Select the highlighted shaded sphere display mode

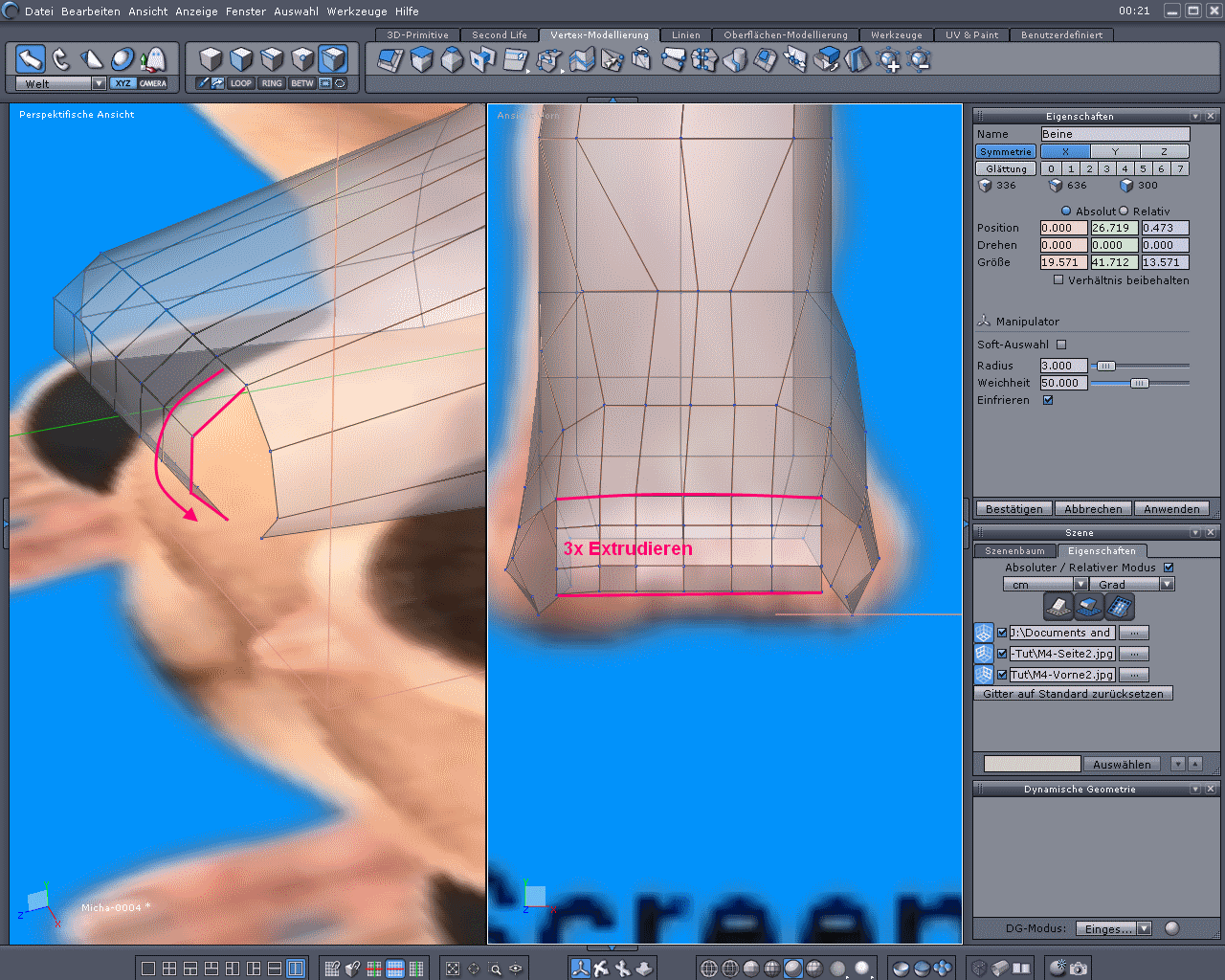[793, 969]
